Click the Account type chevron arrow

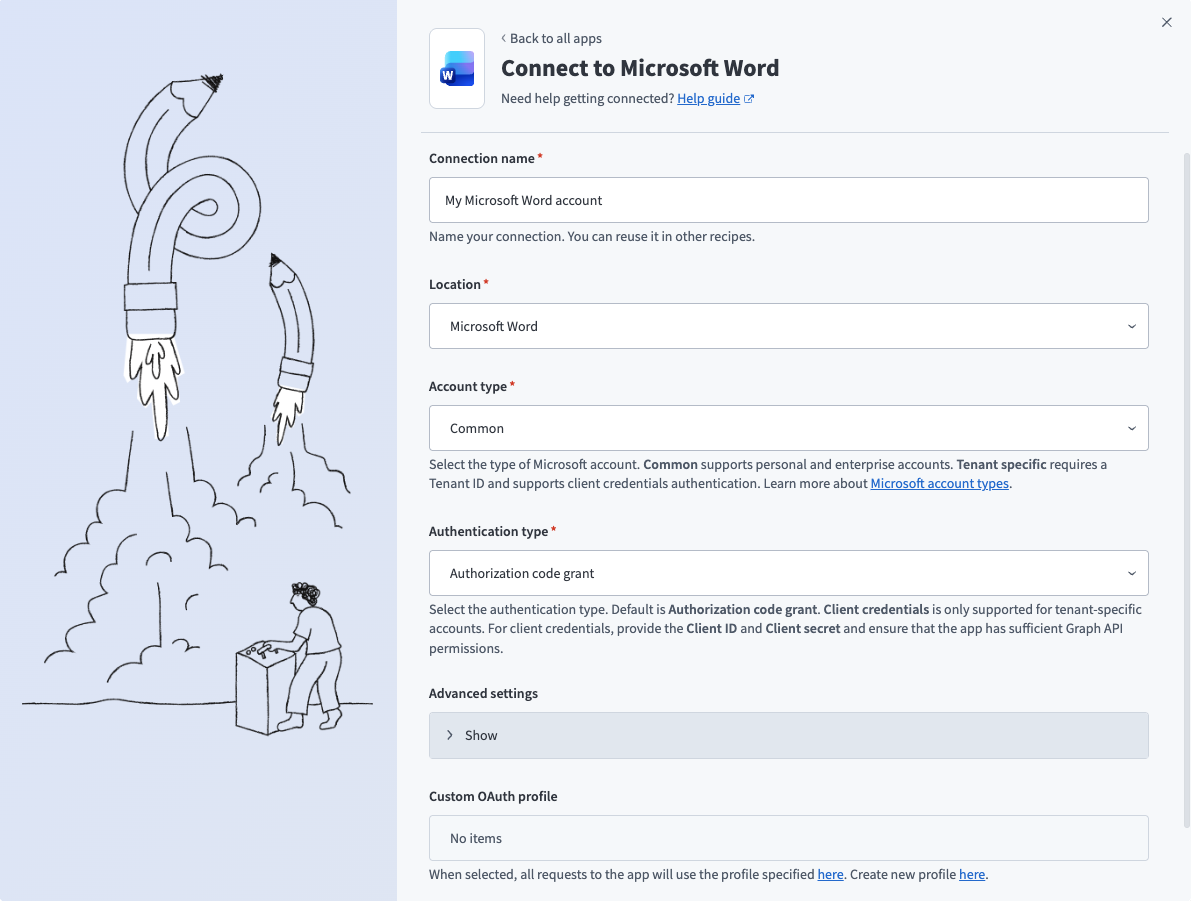[1132, 428]
